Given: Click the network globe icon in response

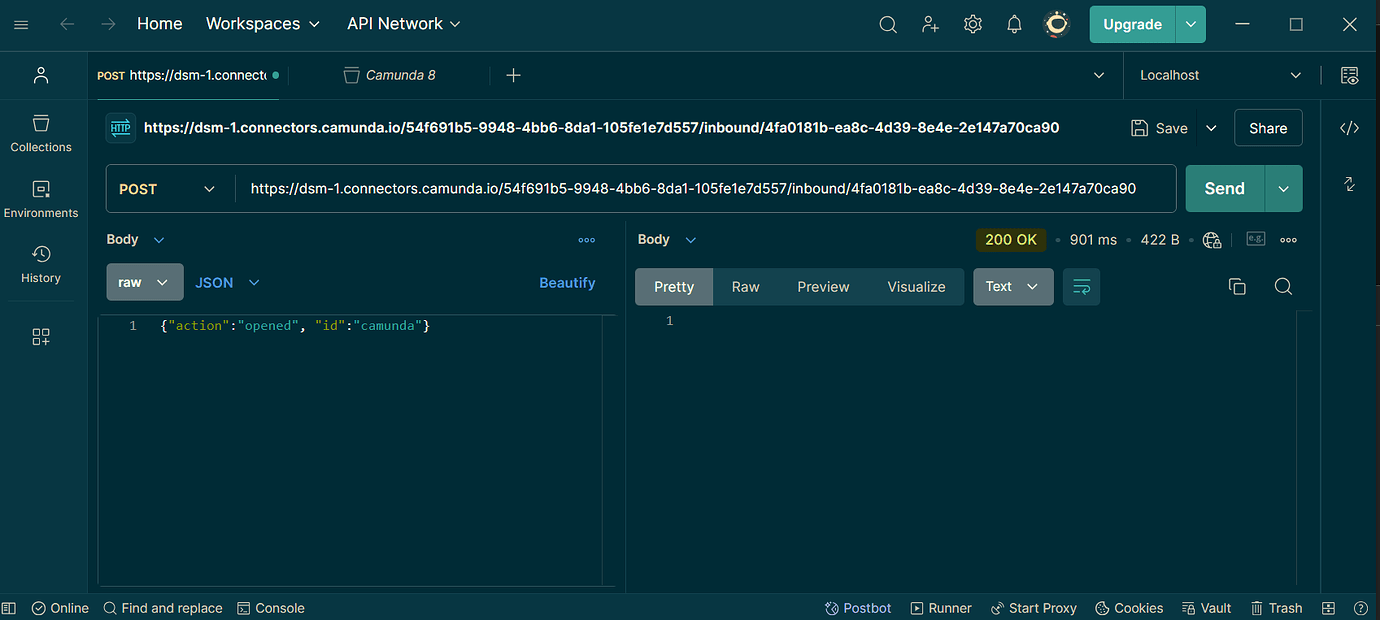Looking at the screenshot, I should coord(1212,240).
